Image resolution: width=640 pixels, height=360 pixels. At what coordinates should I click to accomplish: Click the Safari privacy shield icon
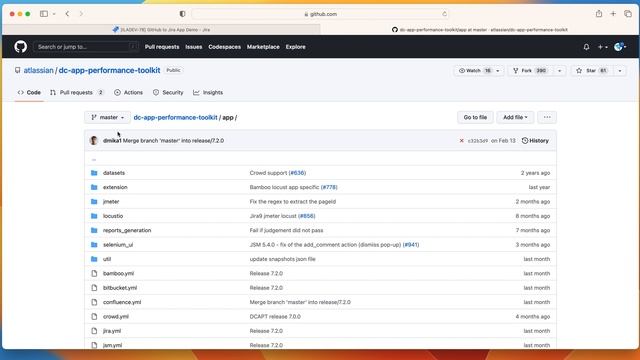tap(182, 14)
